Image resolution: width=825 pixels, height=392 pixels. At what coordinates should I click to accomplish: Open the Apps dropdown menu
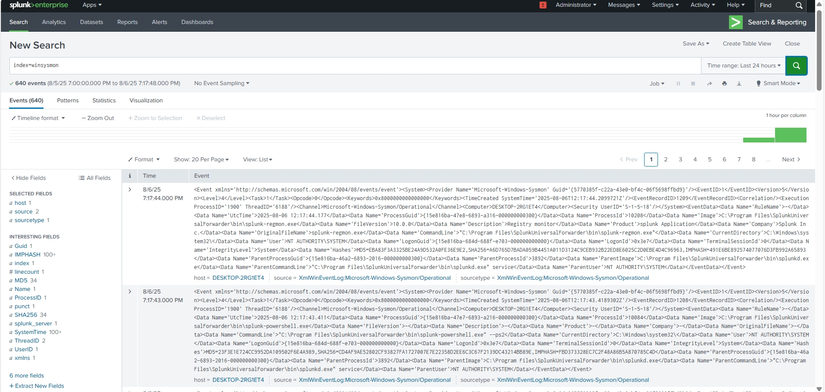pos(92,5)
